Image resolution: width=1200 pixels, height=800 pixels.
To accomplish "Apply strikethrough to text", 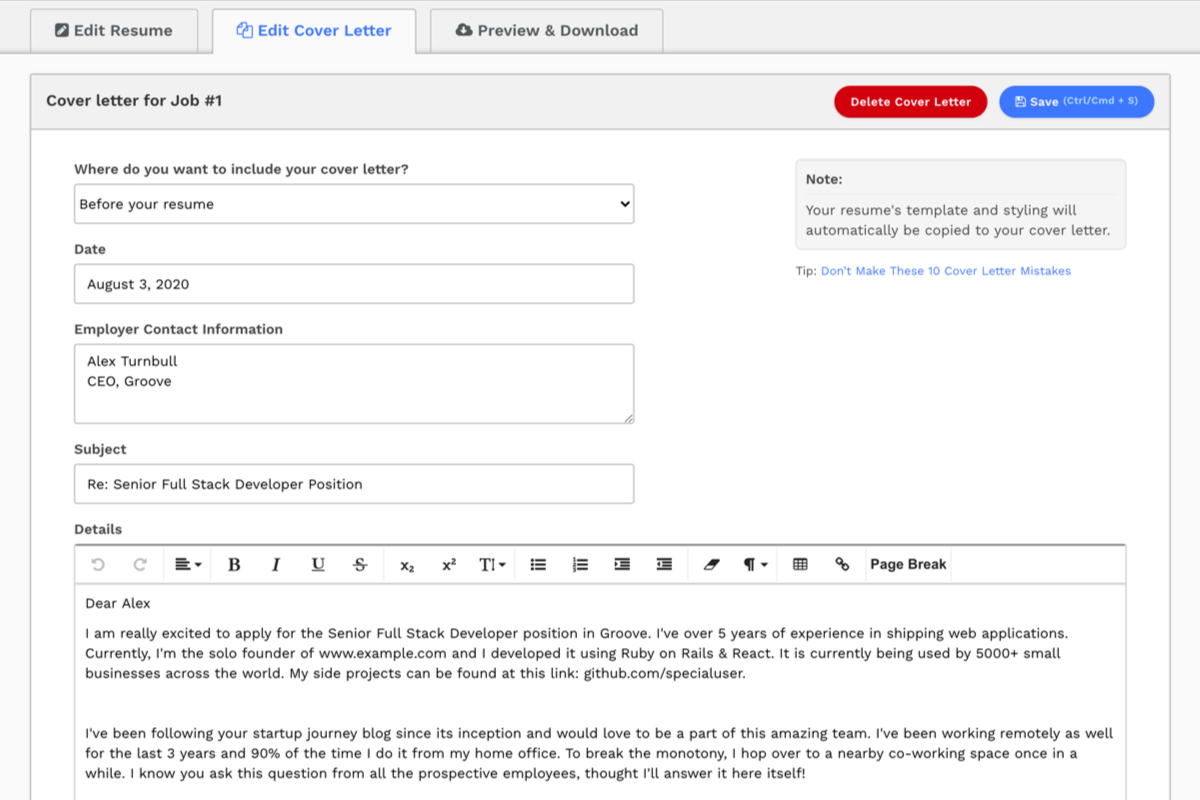I will (360, 565).
